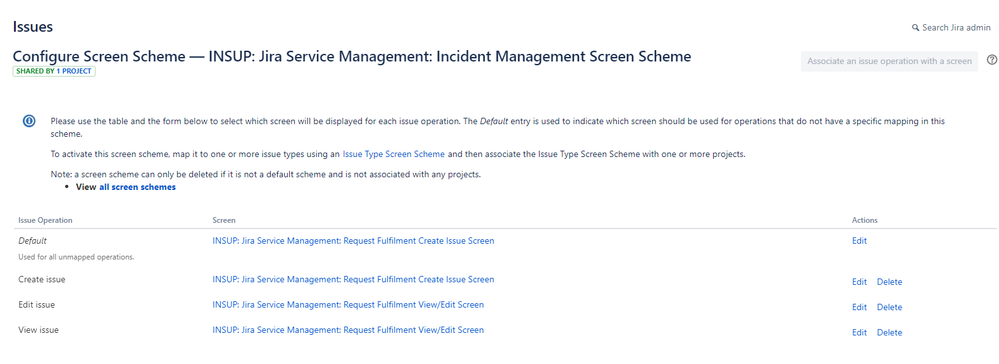The image size is (999, 364).
Task: Delete the View issue mapping
Action: 889,333
